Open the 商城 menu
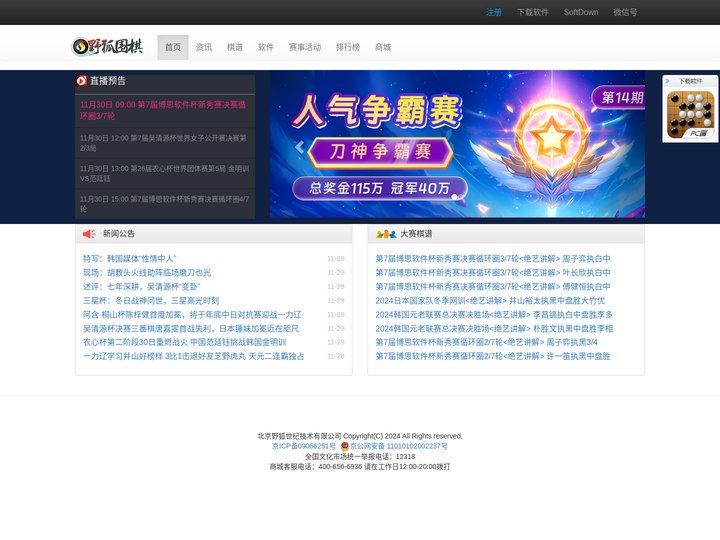Viewport: 720px width, 540px height. [382, 47]
